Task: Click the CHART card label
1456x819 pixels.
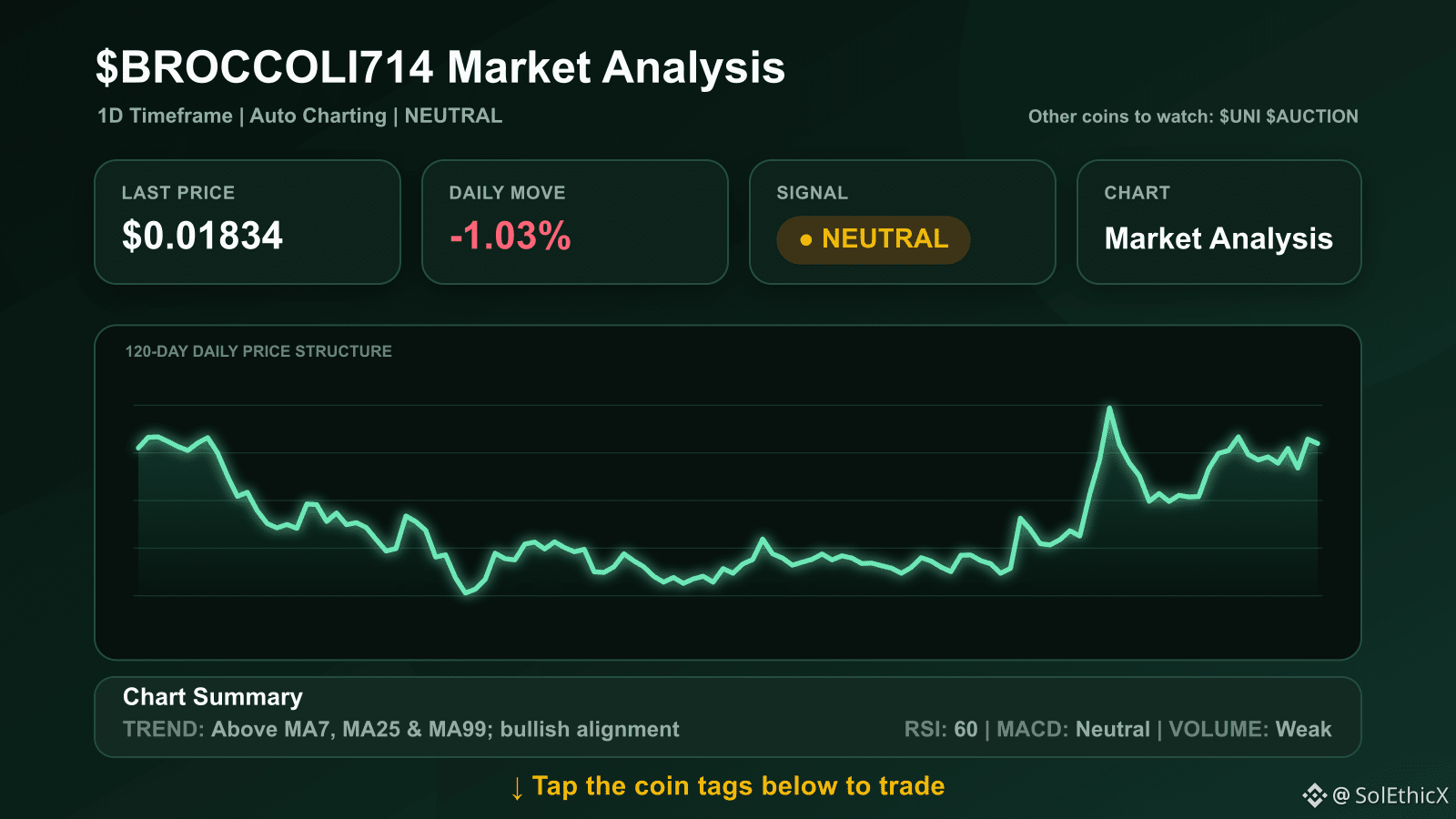Action: click(1137, 193)
